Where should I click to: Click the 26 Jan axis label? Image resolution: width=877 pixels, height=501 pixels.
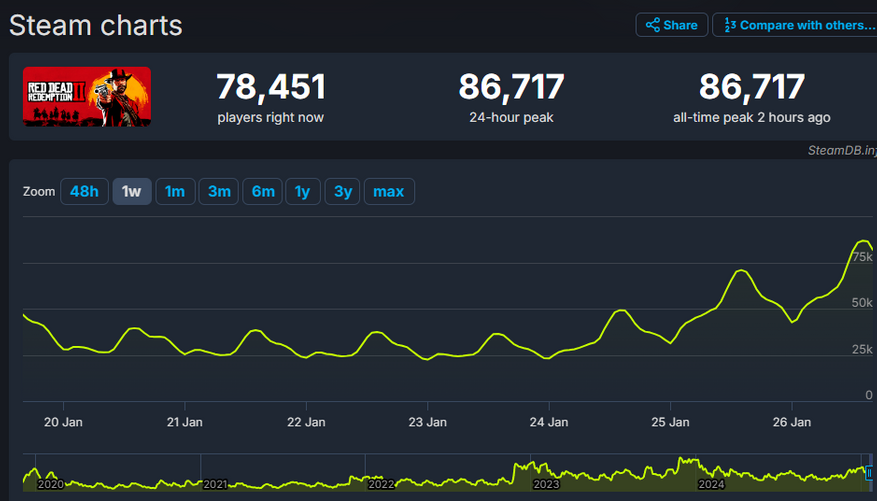click(x=791, y=422)
